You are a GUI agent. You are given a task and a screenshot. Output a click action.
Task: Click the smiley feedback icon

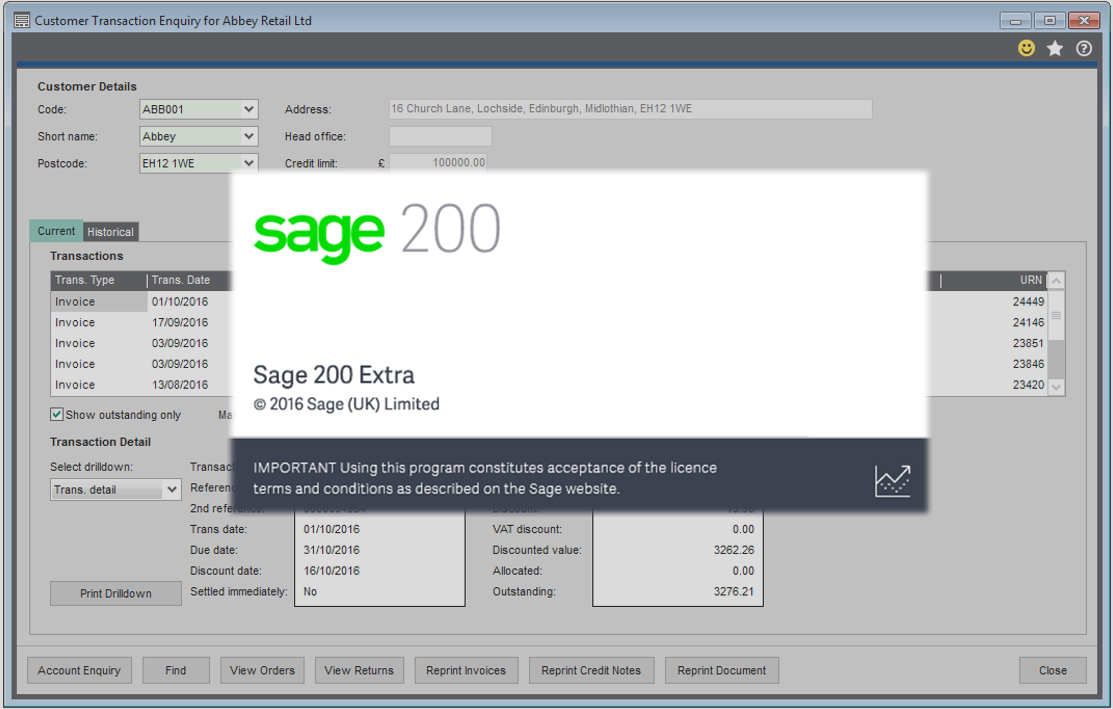pos(1026,48)
